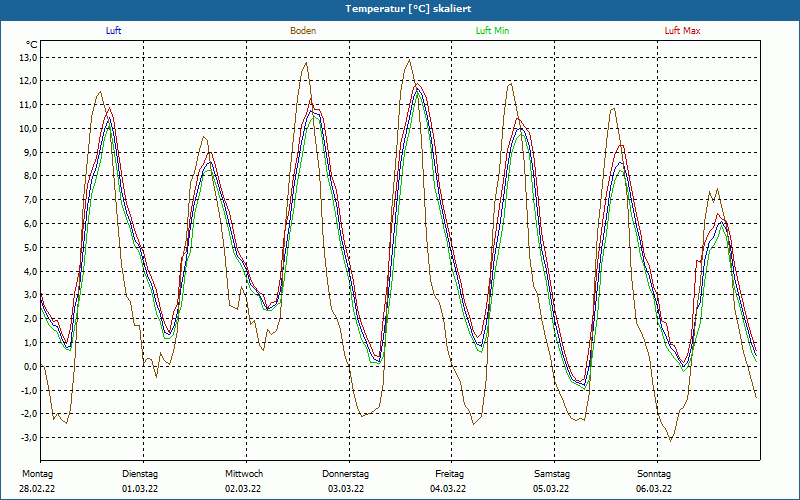
Task: Select the '0,0' y-axis value
Action: [x=30, y=366]
